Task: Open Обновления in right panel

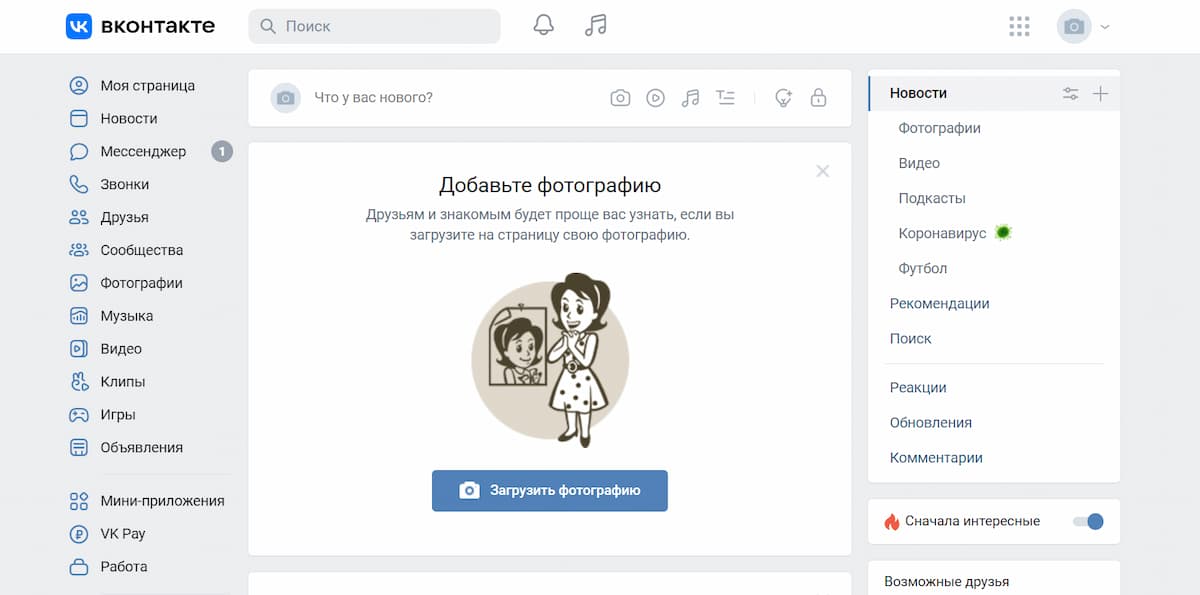Action: (931, 422)
